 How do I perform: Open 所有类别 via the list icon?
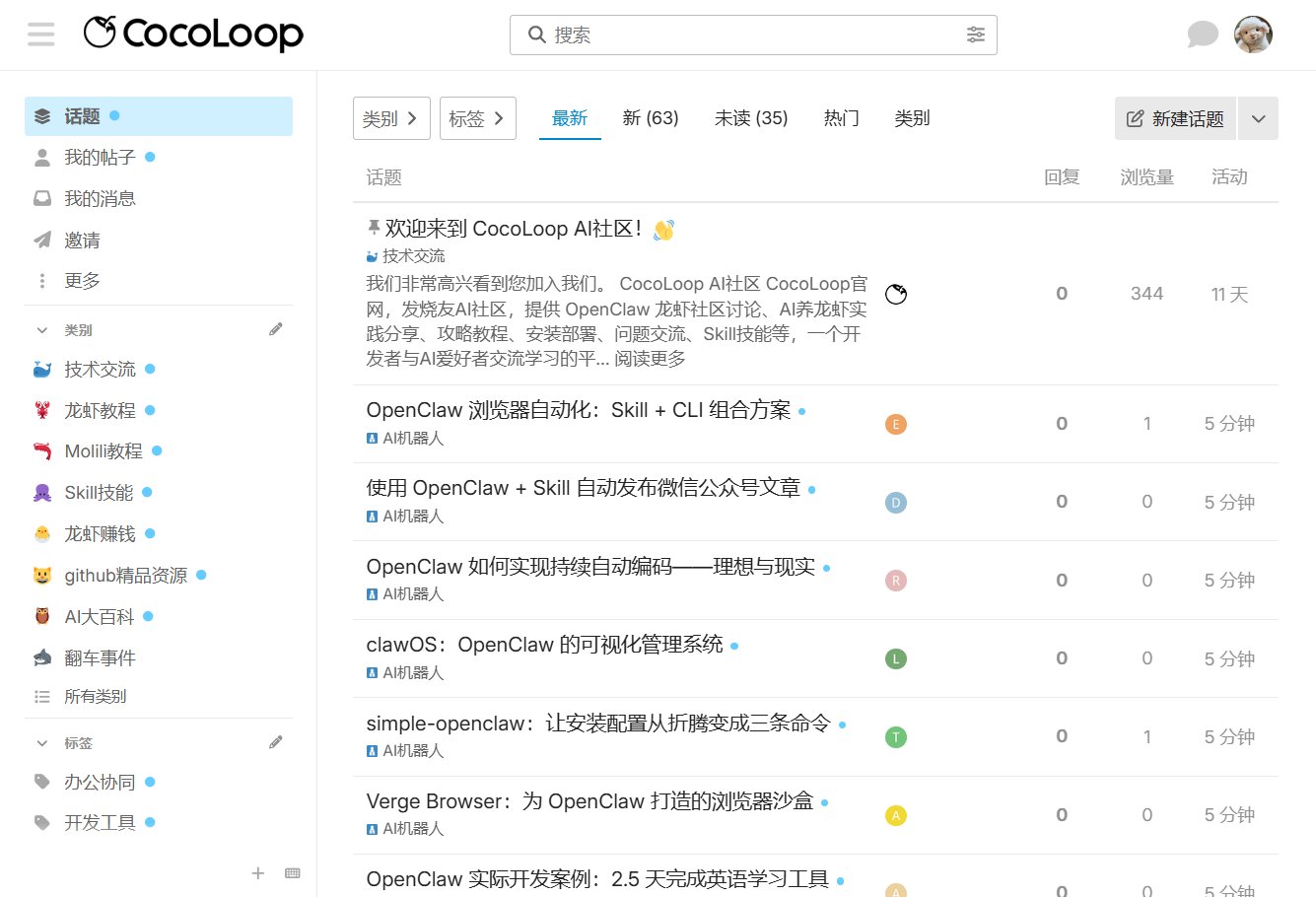point(41,696)
